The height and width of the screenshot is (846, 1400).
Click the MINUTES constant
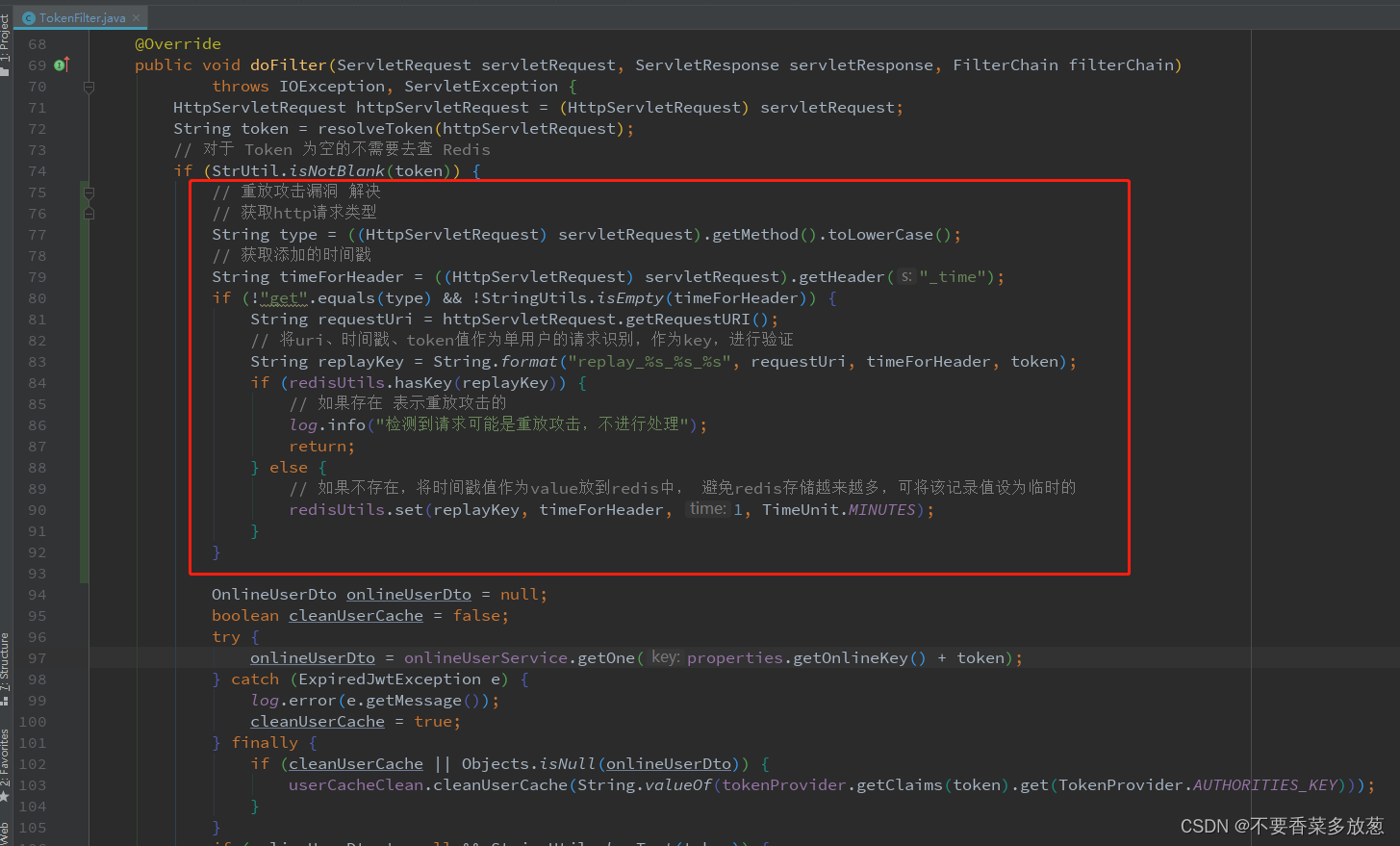[x=881, y=510]
